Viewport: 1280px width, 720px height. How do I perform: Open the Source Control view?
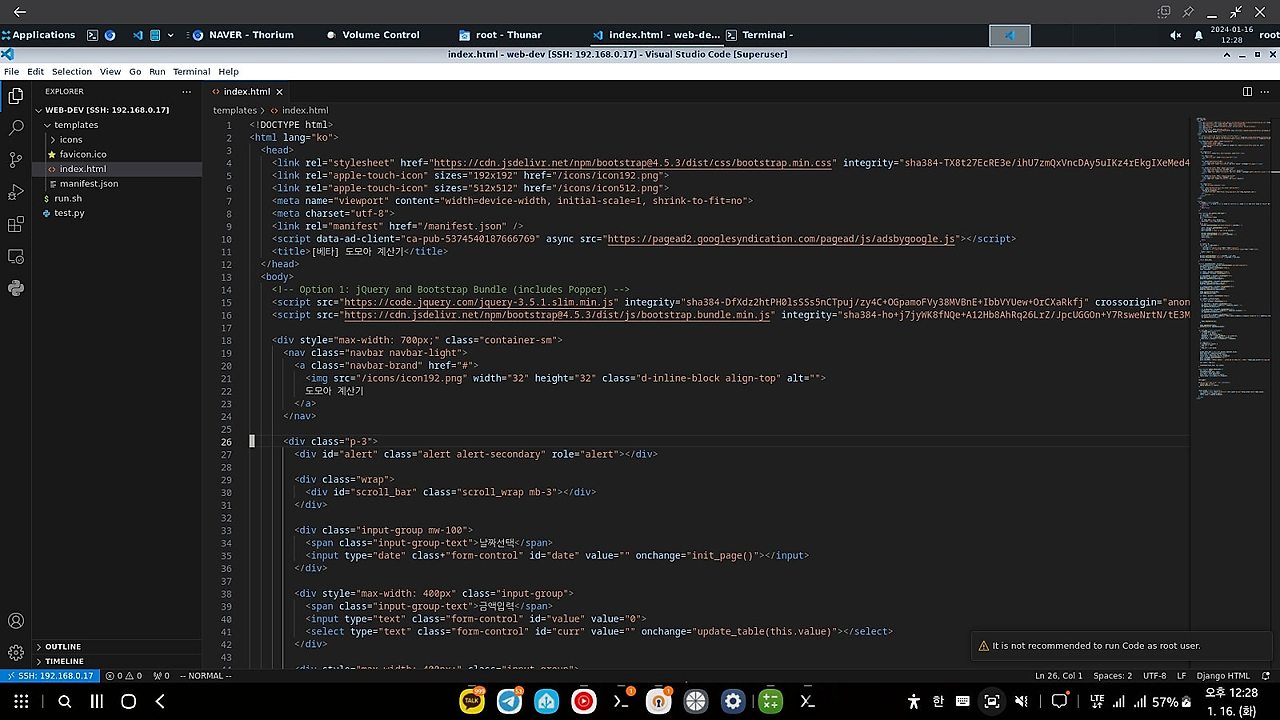[x=16, y=160]
